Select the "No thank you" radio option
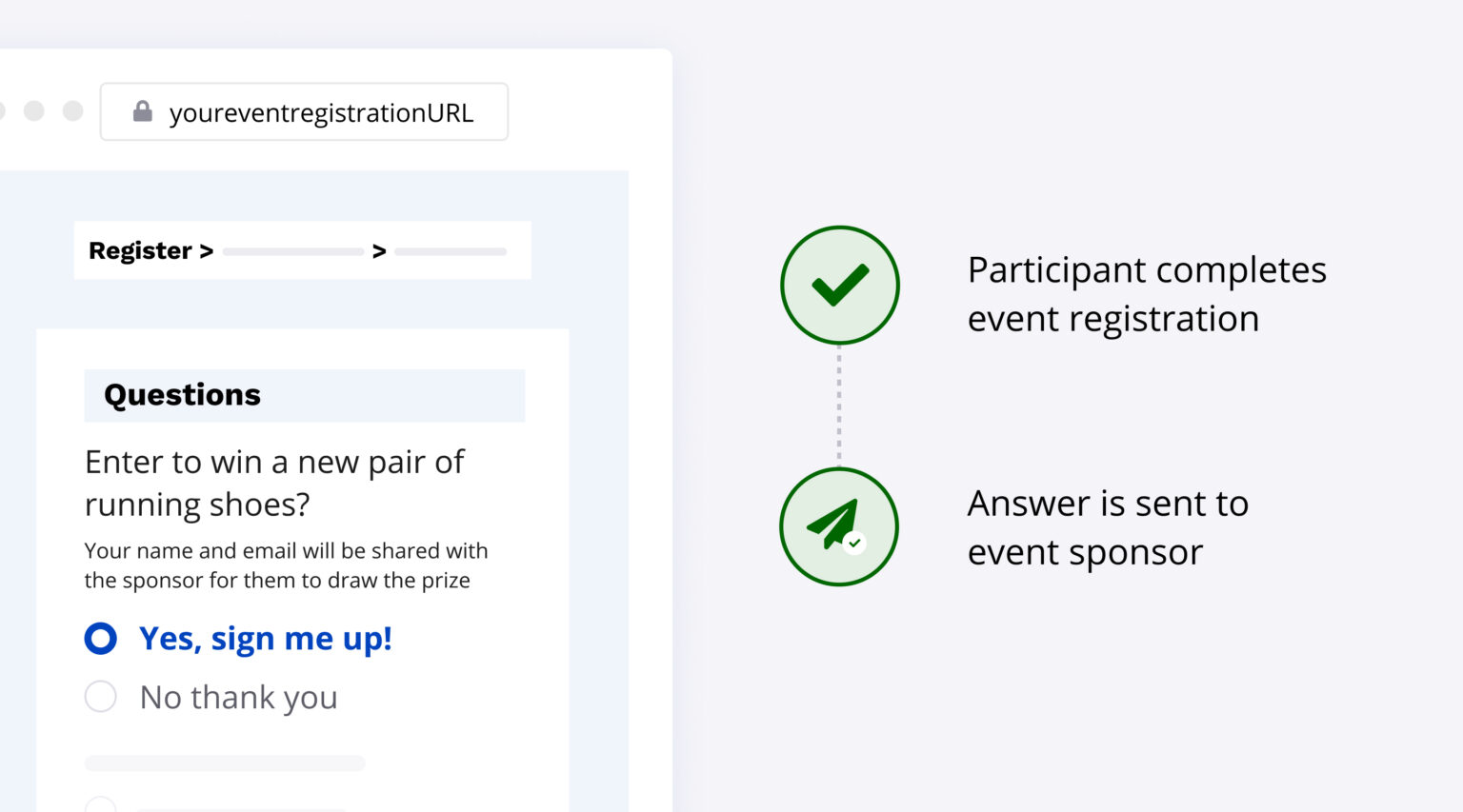Image resolution: width=1463 pixels, height=812 pixels. click(101, 697)
